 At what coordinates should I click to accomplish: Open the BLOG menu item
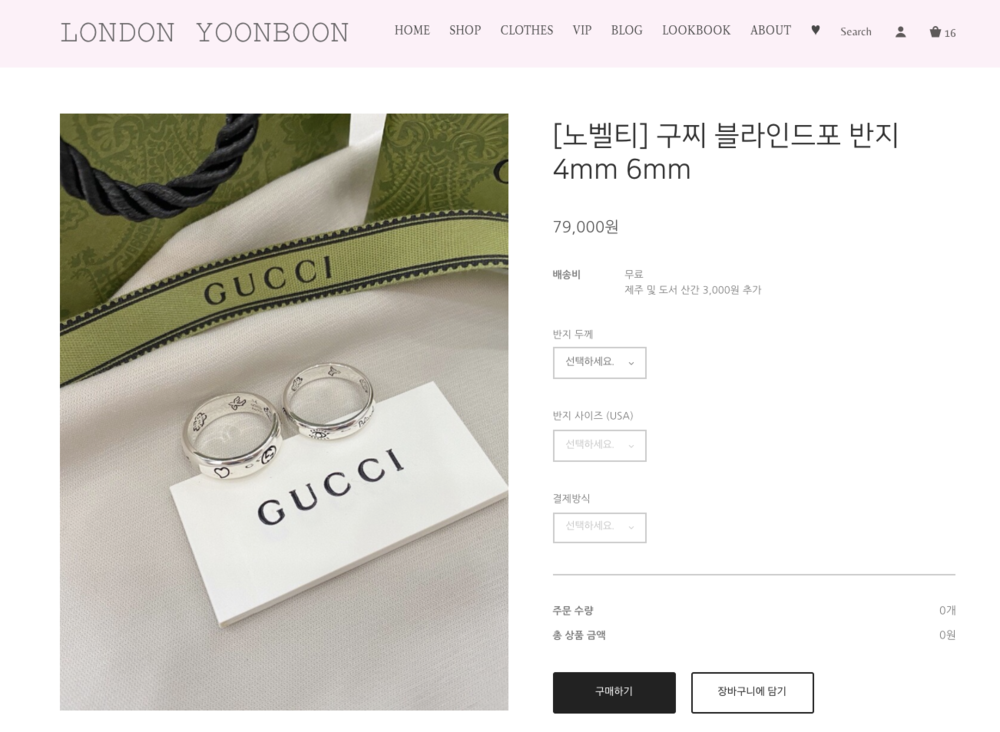point(627,31)
